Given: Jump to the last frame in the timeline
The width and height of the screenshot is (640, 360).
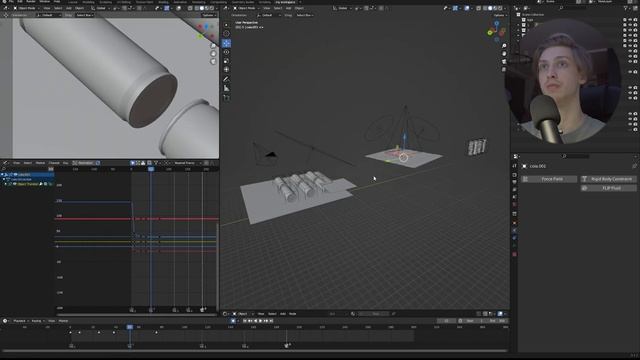Looking at the screenshot, I should (271, 321).
